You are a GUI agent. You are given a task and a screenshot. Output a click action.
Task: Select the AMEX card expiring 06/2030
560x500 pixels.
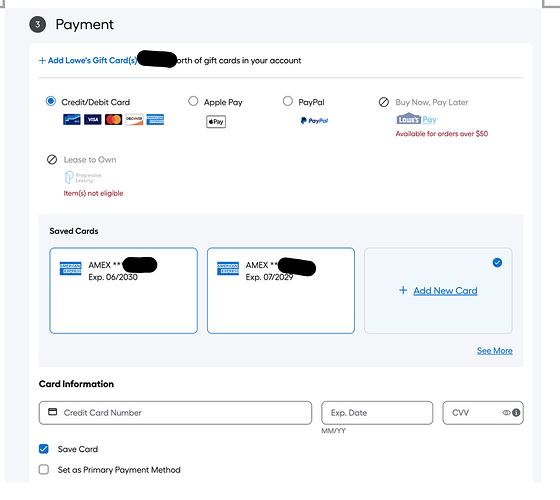[124, 290]
